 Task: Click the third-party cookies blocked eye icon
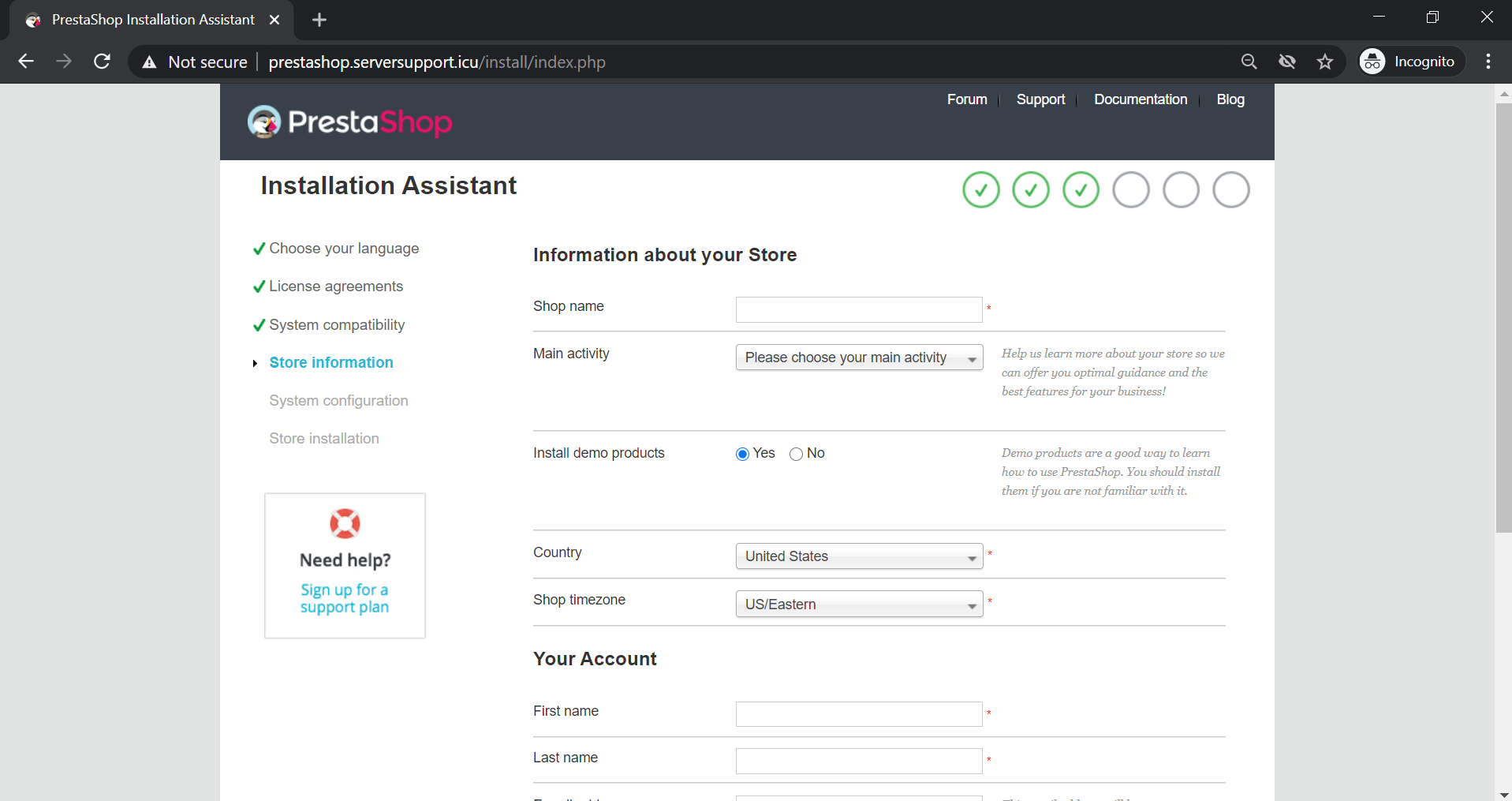coord(1286,62)
